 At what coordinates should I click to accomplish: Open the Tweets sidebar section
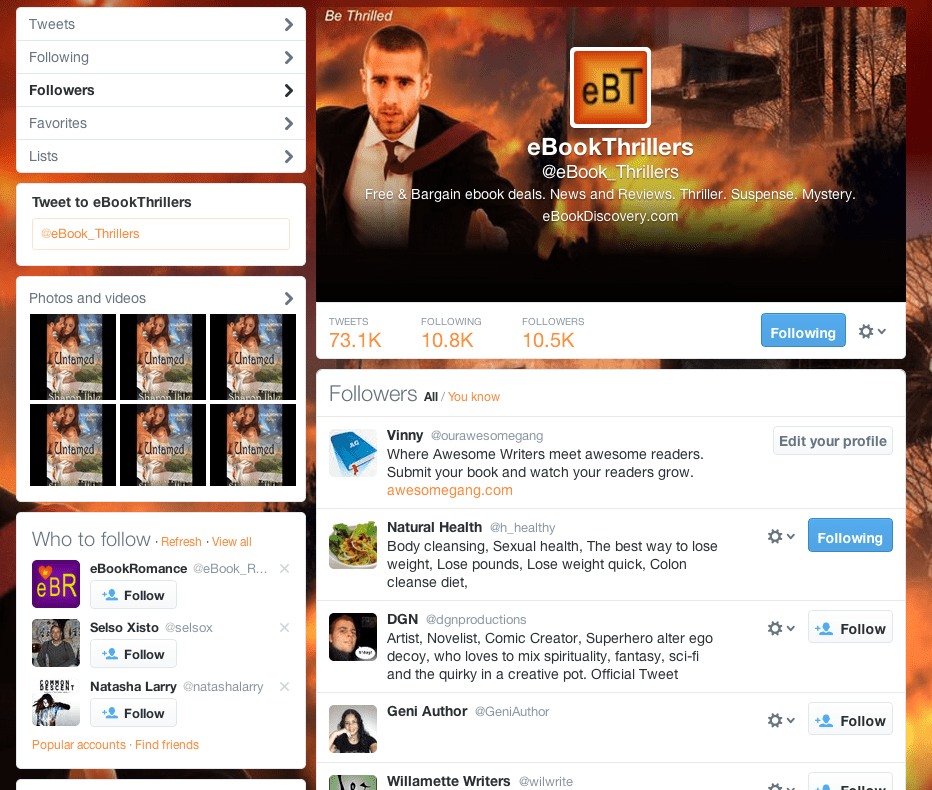point(161,24)
